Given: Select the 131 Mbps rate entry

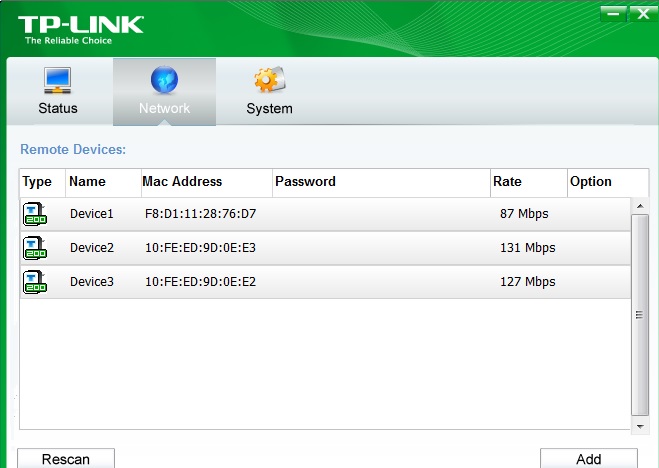Looking at the screenshot, I should 527,248.
